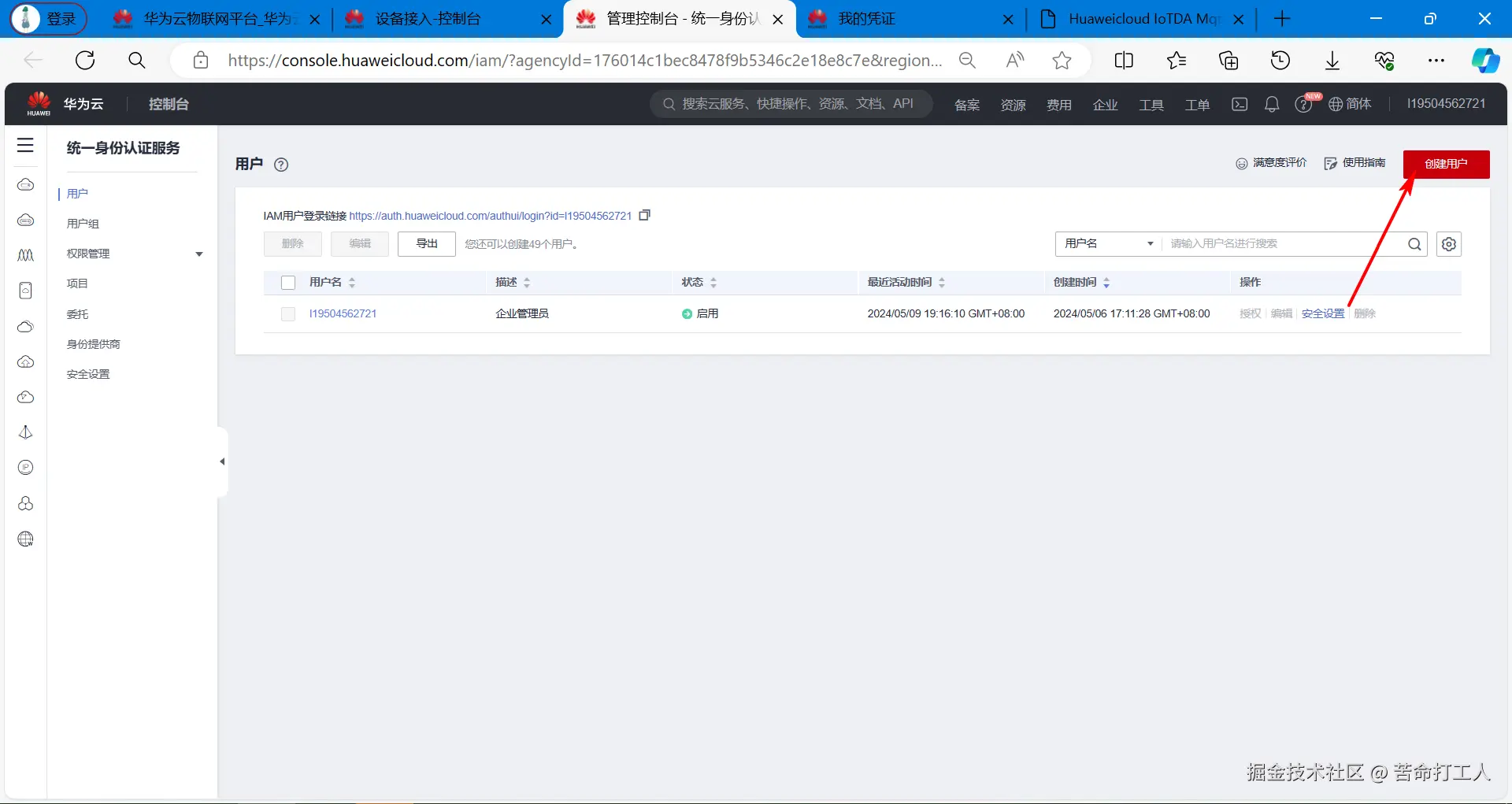Open the table column settings gear icon
The height and width of the screenshot is (804, 1512).
coord(1449,244)
